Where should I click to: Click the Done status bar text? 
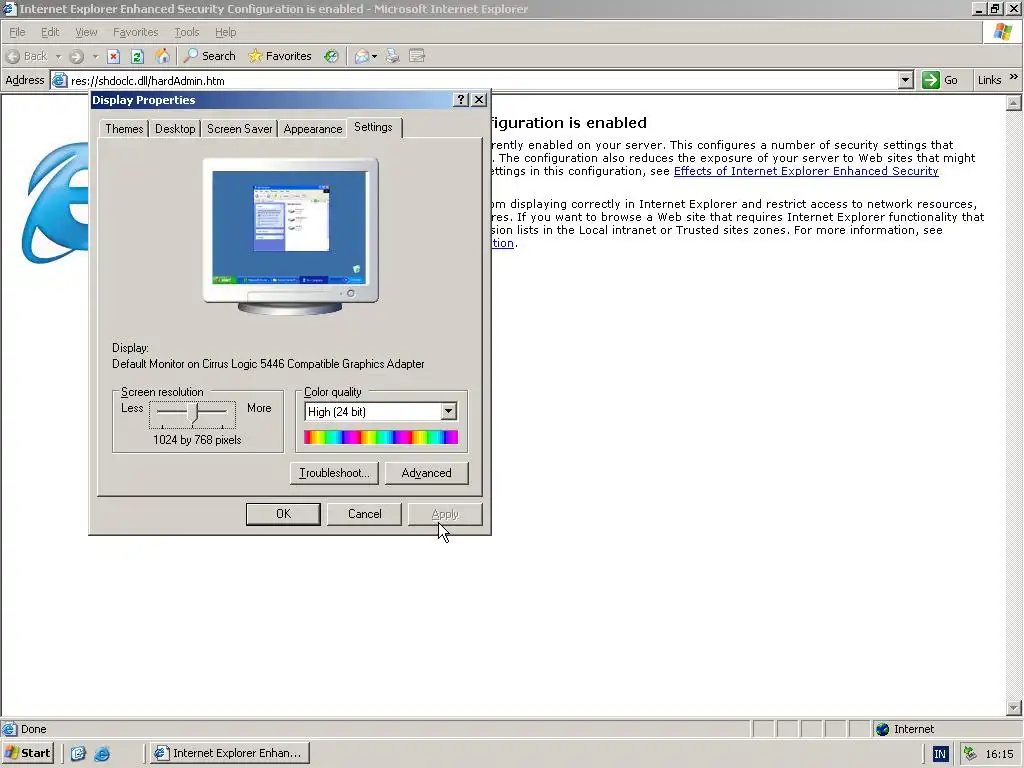(x=33, y=729)
